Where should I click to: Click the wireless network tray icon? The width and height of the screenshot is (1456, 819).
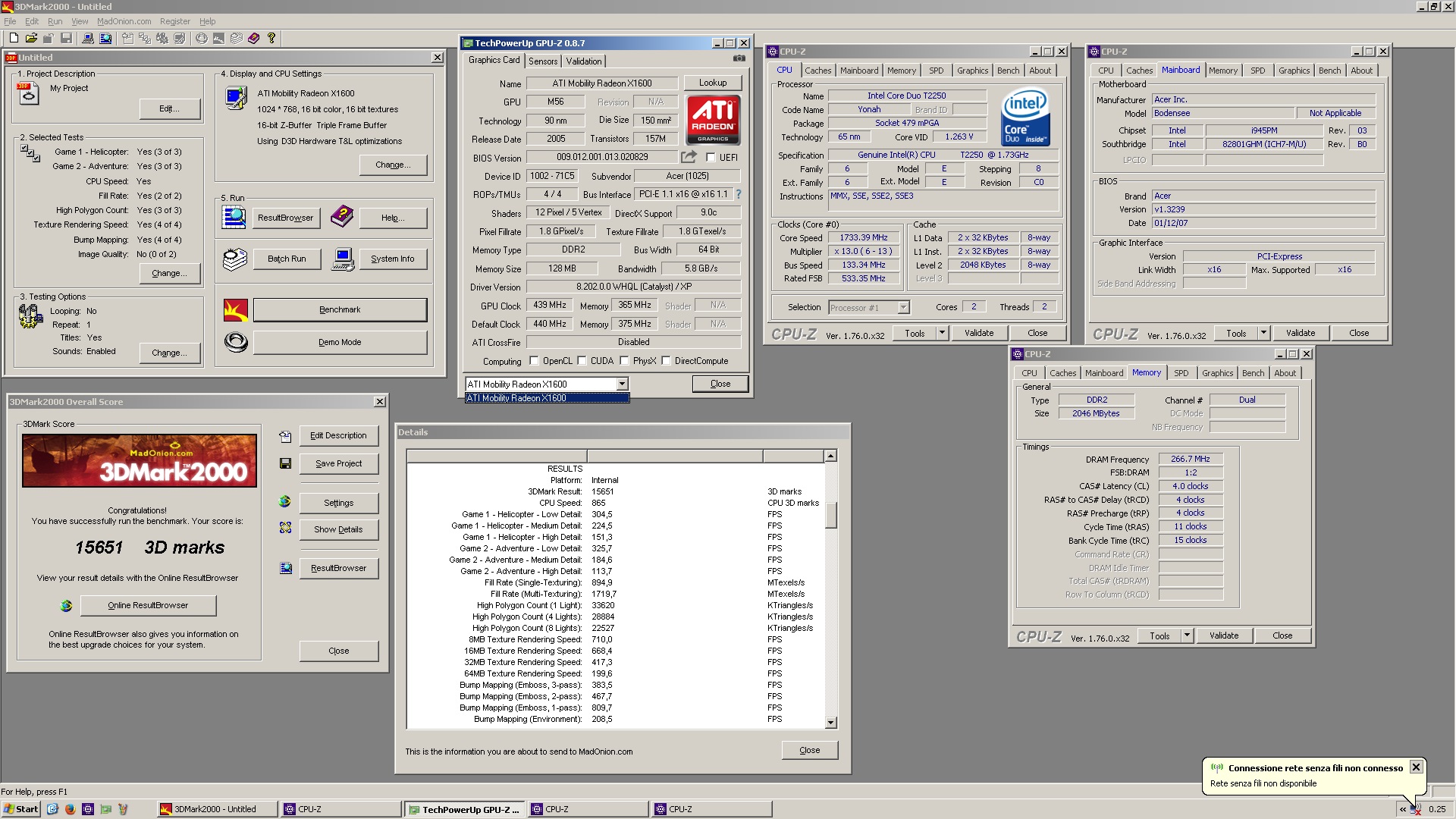(1416, 809)
